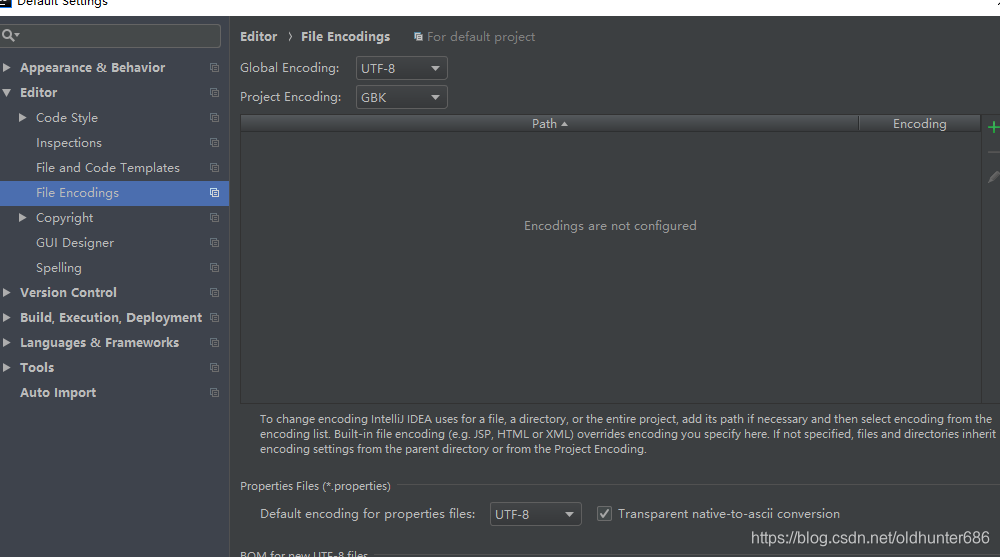Click project-level icon in File Encodings row
This screenshot has width=1000, height=557.
(214, 193)
